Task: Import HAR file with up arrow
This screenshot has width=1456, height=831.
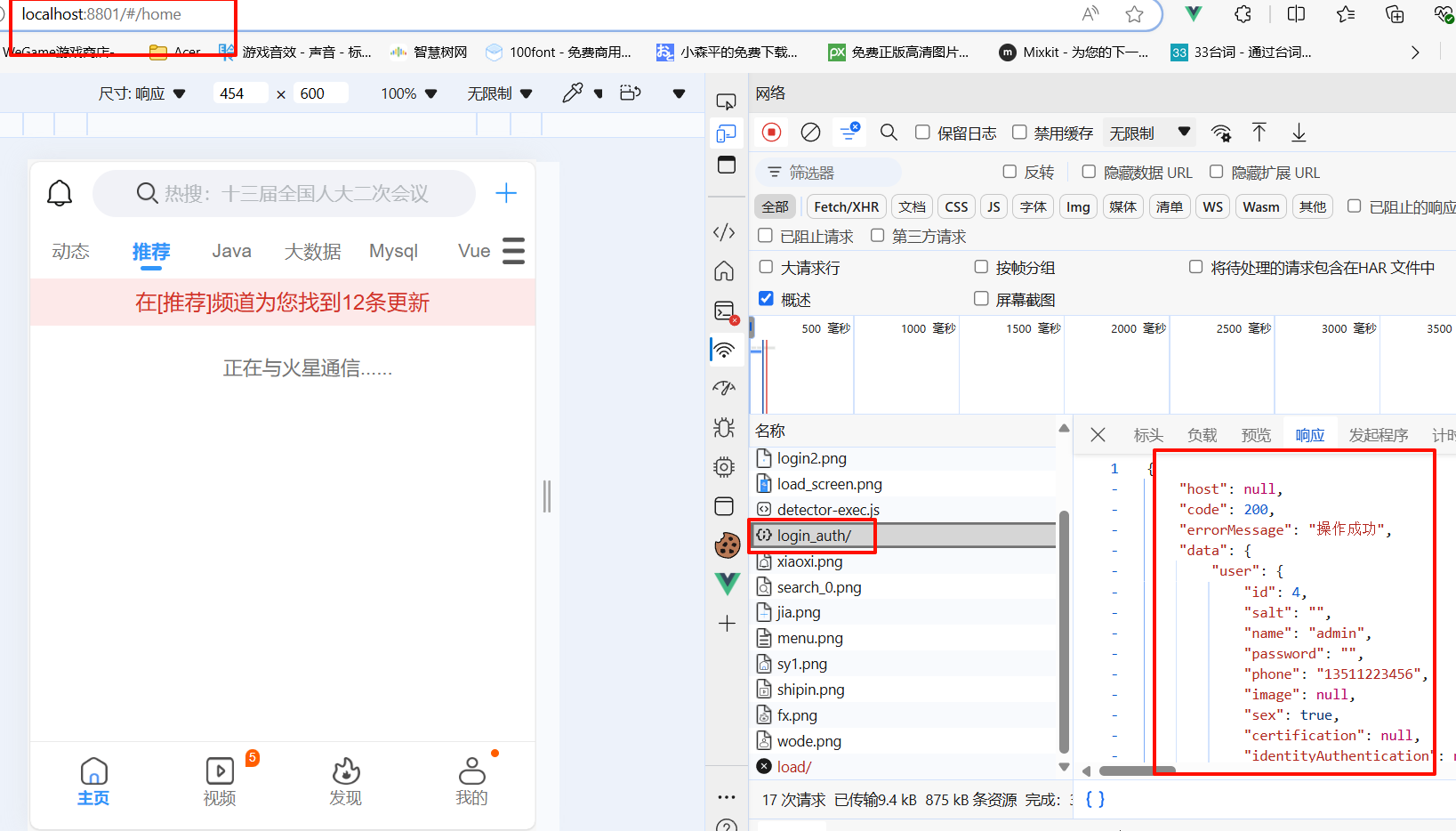Action: coord(1259,133)
